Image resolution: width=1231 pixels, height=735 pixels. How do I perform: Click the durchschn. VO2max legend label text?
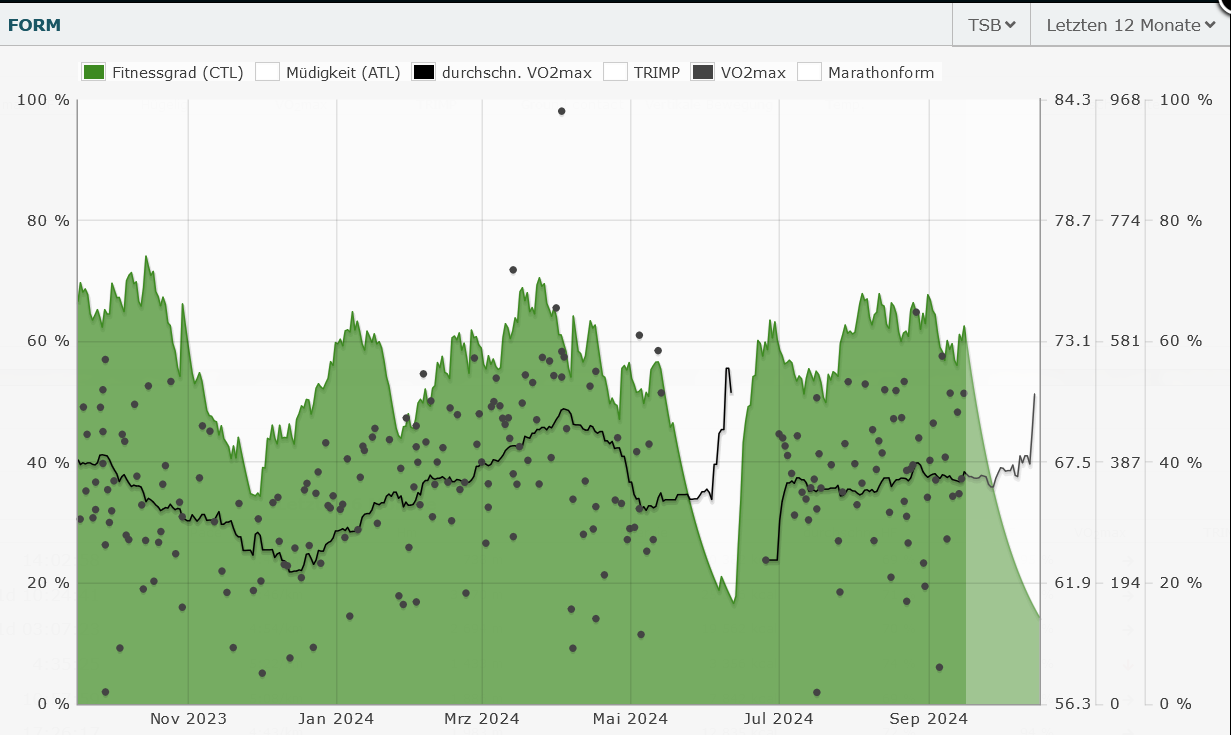(516, 72)
